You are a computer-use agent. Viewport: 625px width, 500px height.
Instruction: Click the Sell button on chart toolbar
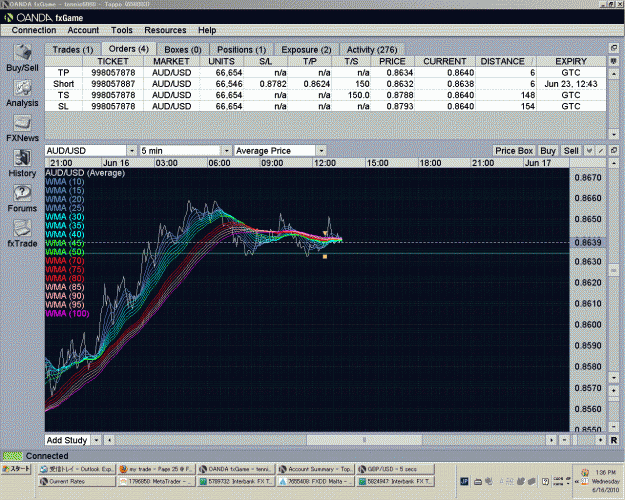click(571, 151)
